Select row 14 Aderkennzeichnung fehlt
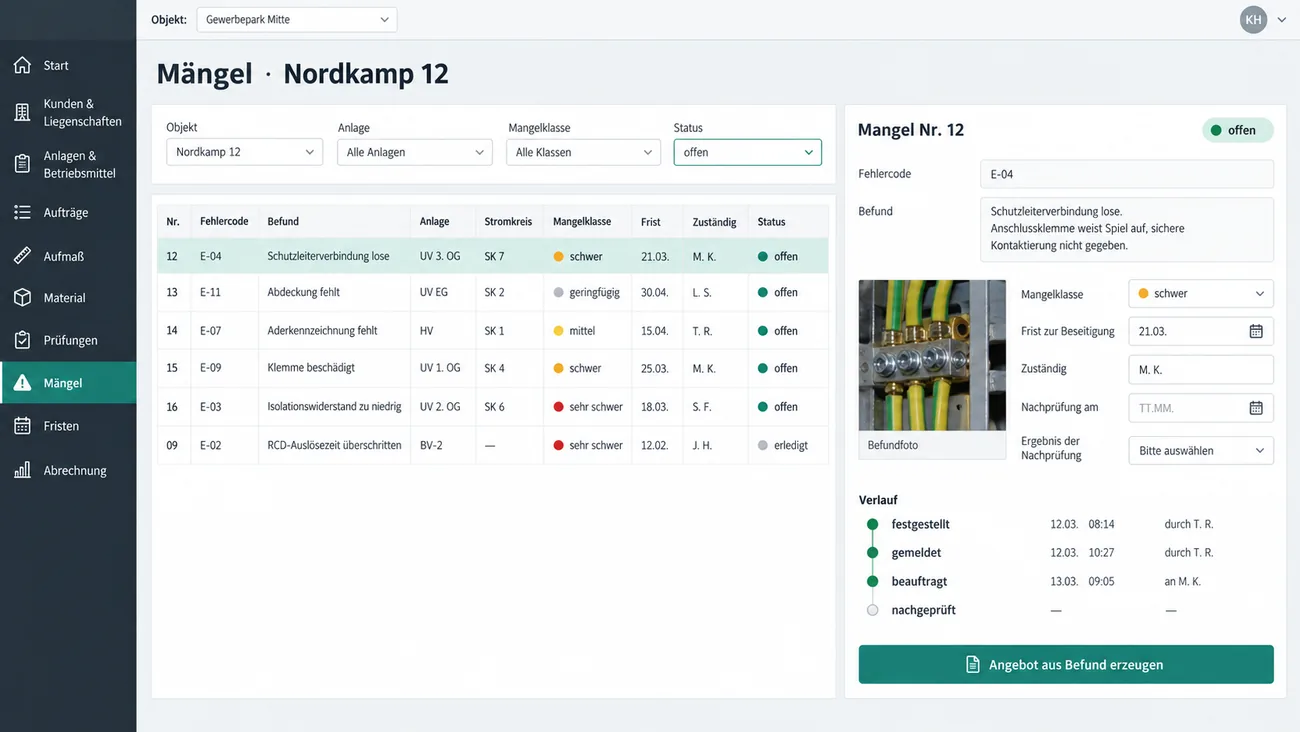This screenshot has height=732, width=1300. pos(493,331)
